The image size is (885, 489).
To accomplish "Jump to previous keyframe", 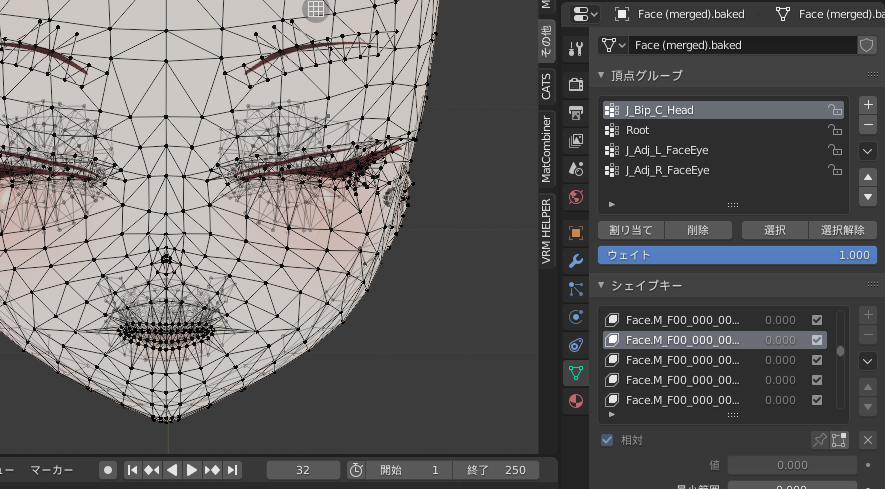I will [x=152, y=470].
